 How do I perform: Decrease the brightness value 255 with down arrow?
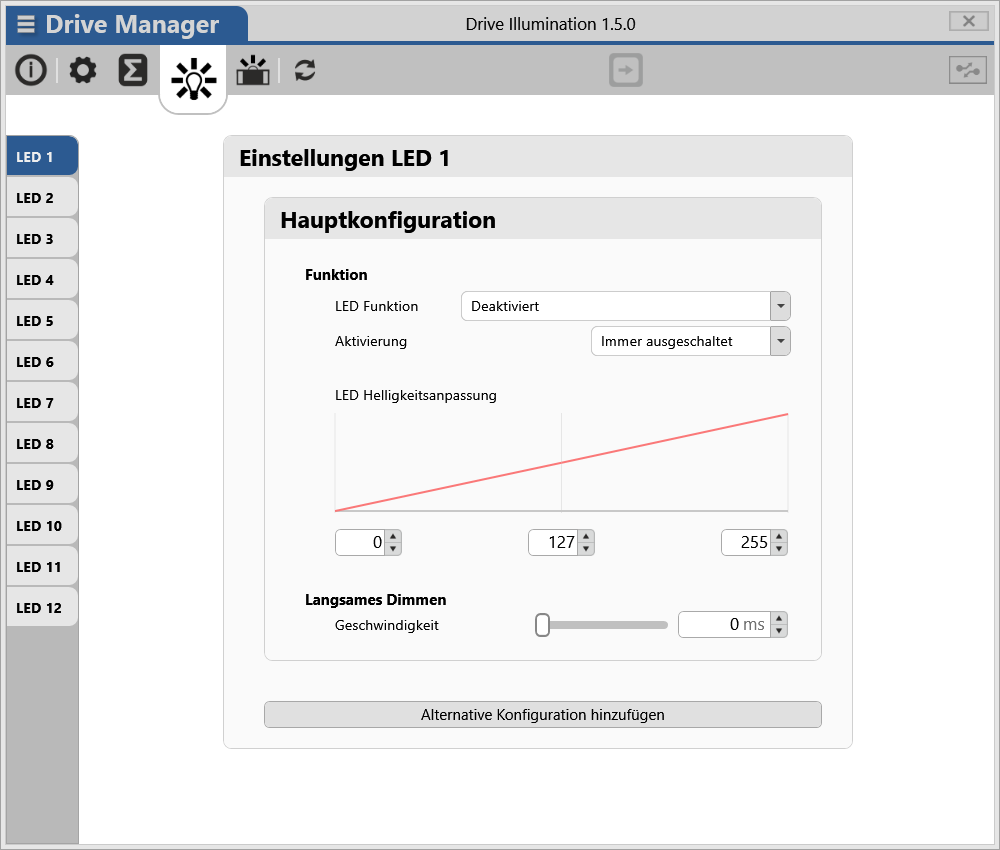pos(779,548)
